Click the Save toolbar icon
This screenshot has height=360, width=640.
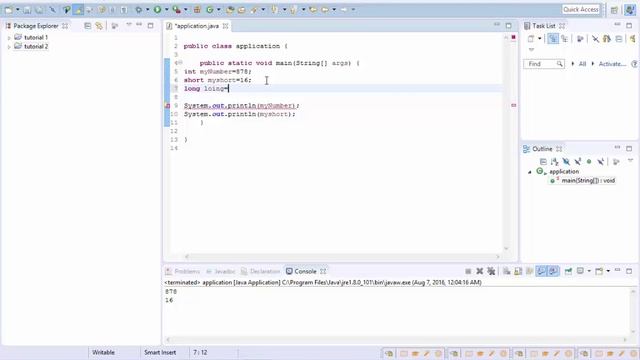pyautogui.click(x=27, y=9)
